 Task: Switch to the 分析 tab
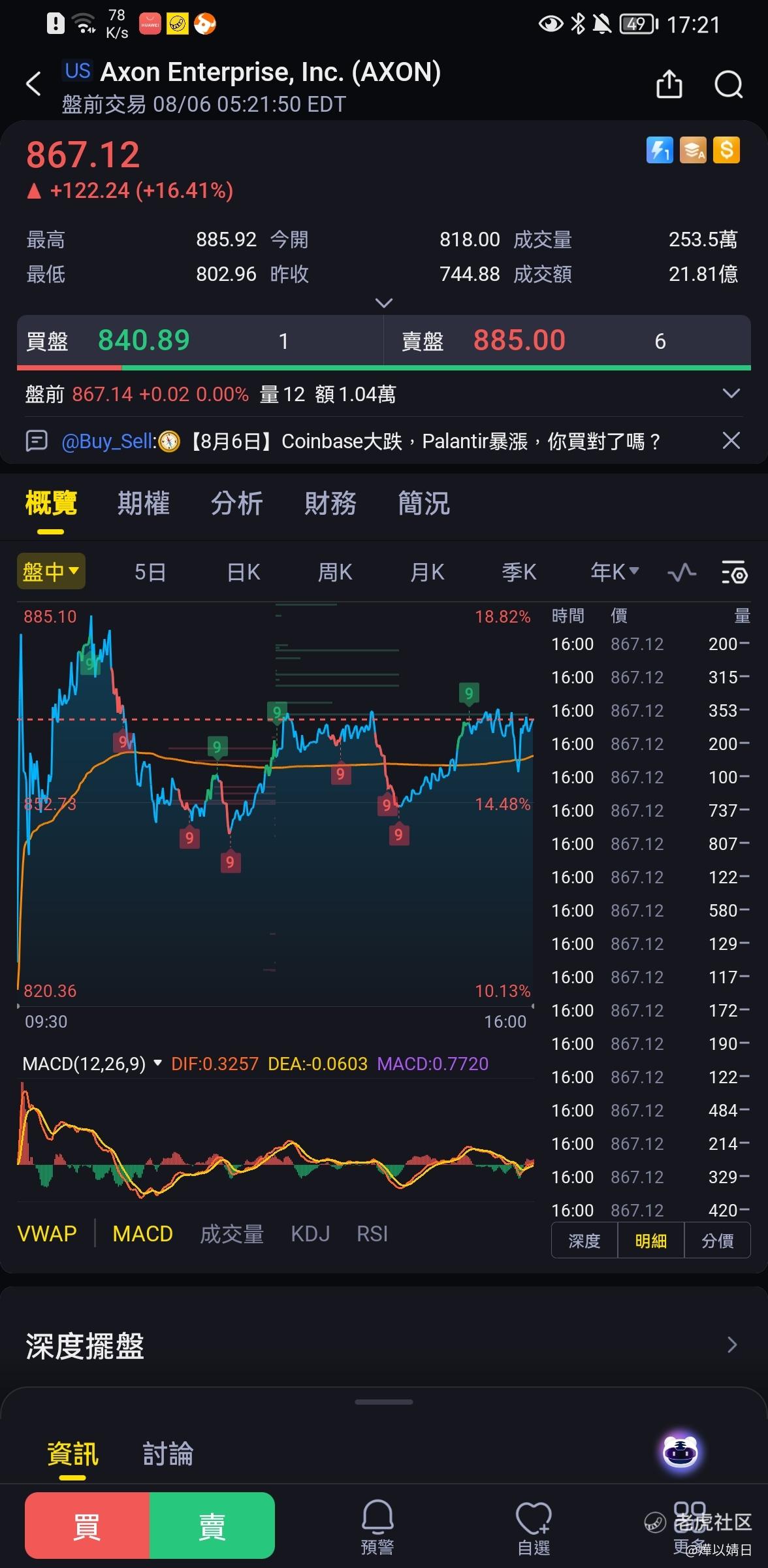[x=237, y=504]
